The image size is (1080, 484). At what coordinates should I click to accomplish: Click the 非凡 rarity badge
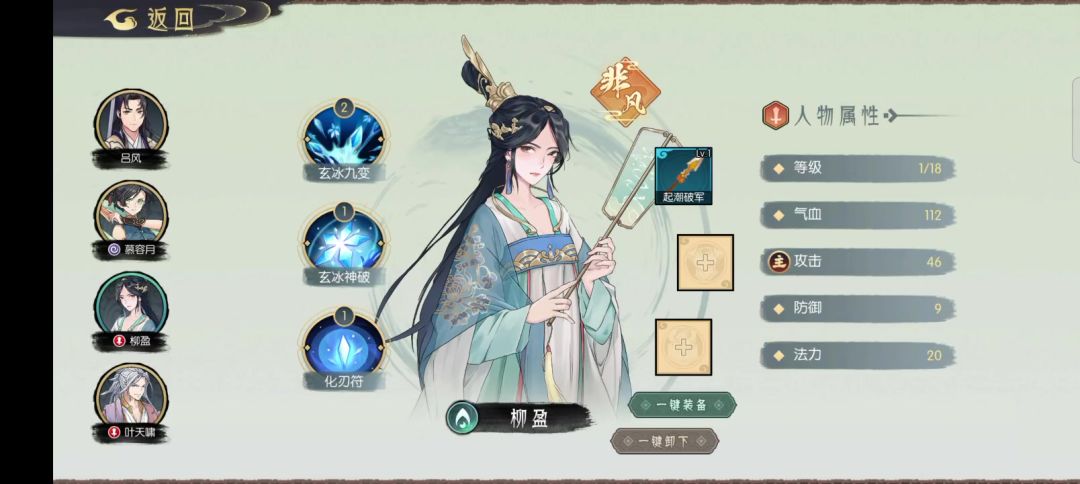[625, 92]
